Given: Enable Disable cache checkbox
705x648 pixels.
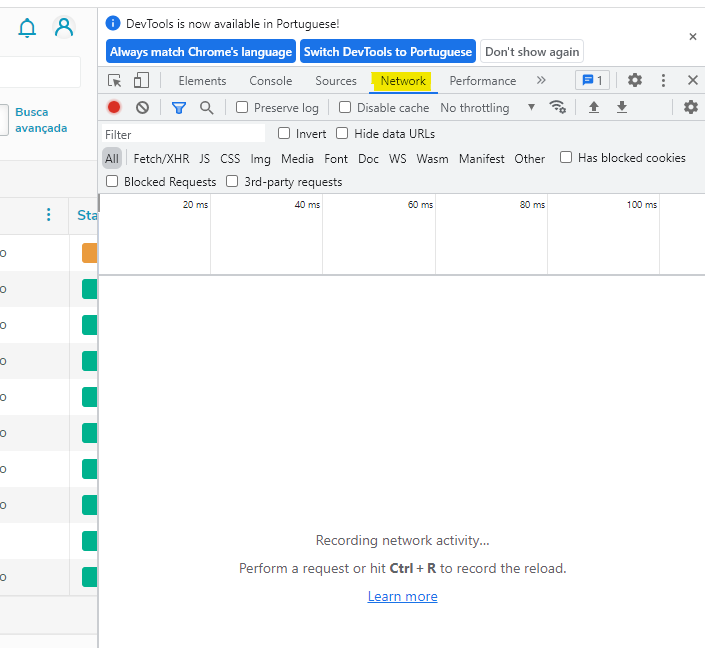Looking at the screenshot, I should pos(345,107).
